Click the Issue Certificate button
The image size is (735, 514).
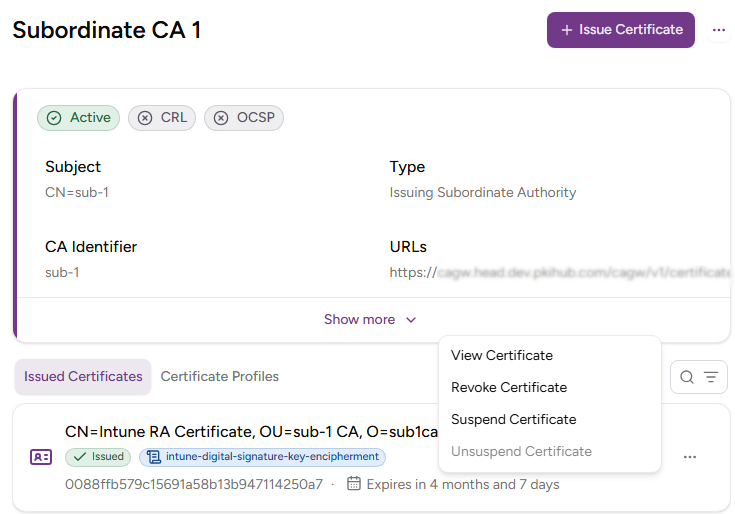[620, 30]
